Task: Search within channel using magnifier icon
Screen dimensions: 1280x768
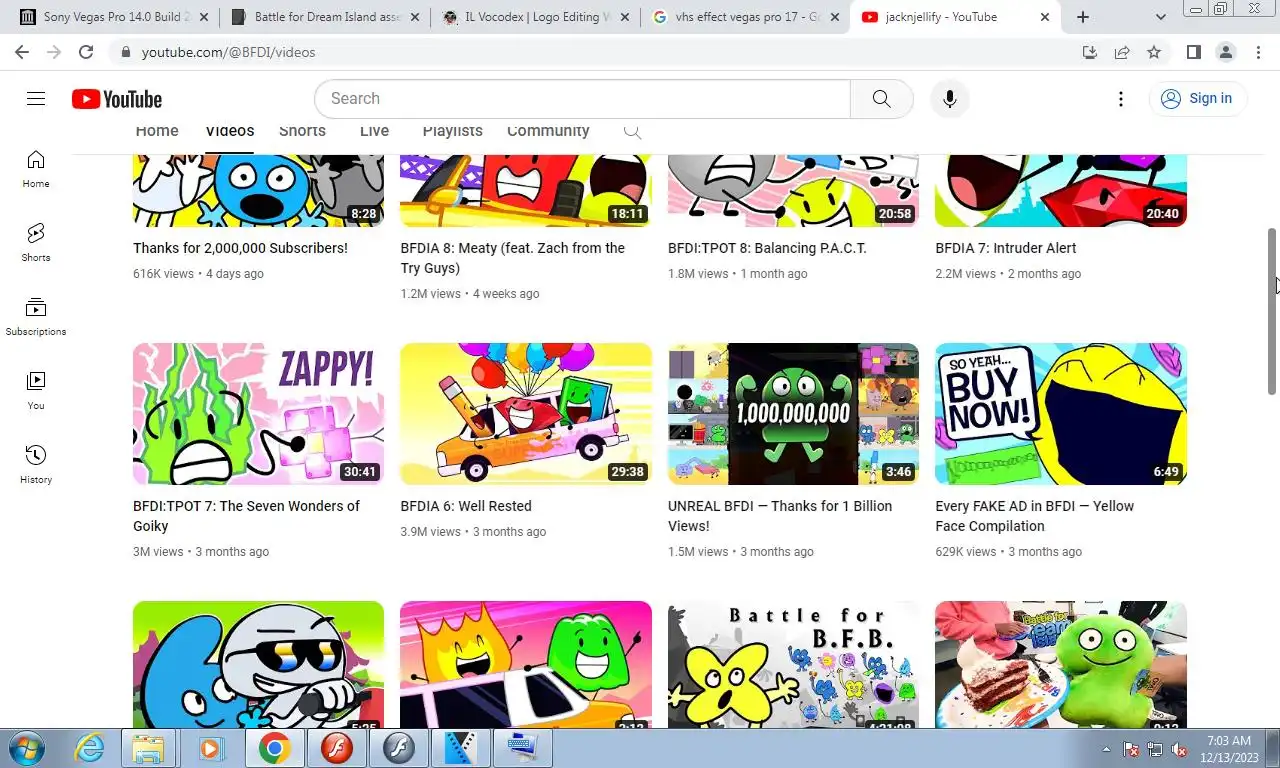Action: click(x=632, y=131)
